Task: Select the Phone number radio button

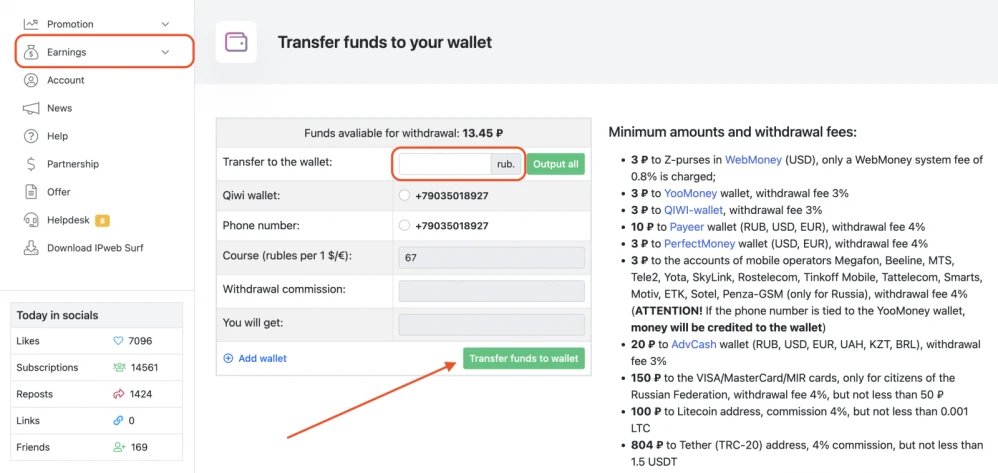Action: 404,226
